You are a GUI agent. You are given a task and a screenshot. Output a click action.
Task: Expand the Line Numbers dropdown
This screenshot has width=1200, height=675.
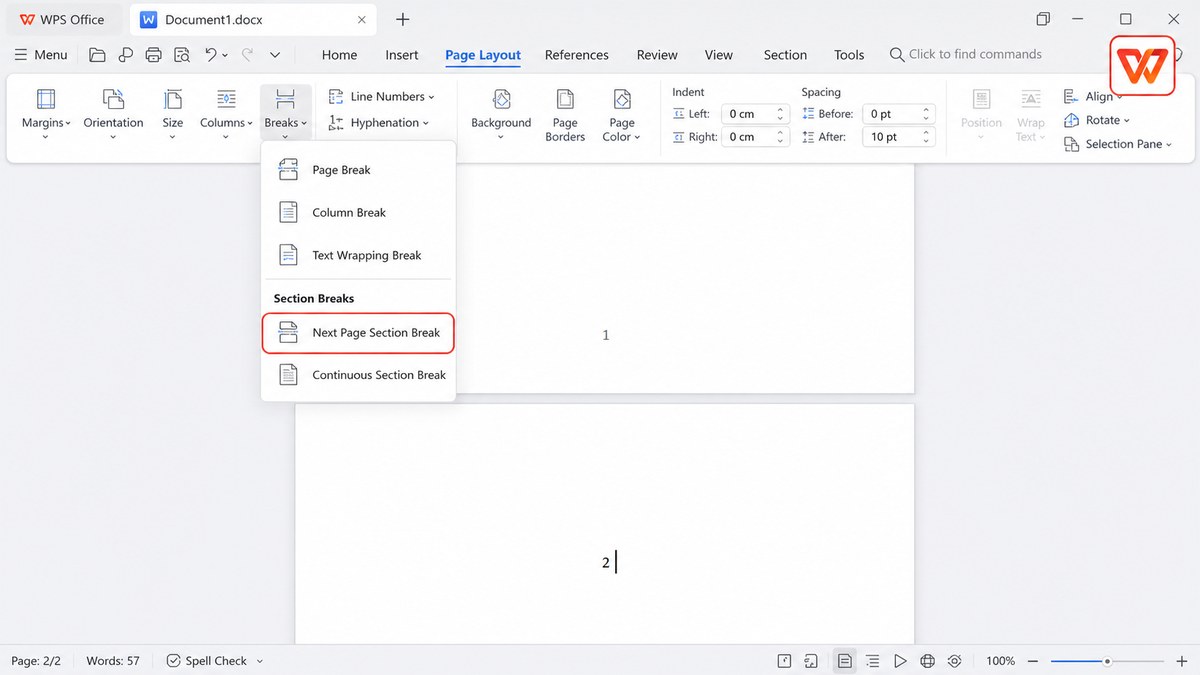pos(382,97)
